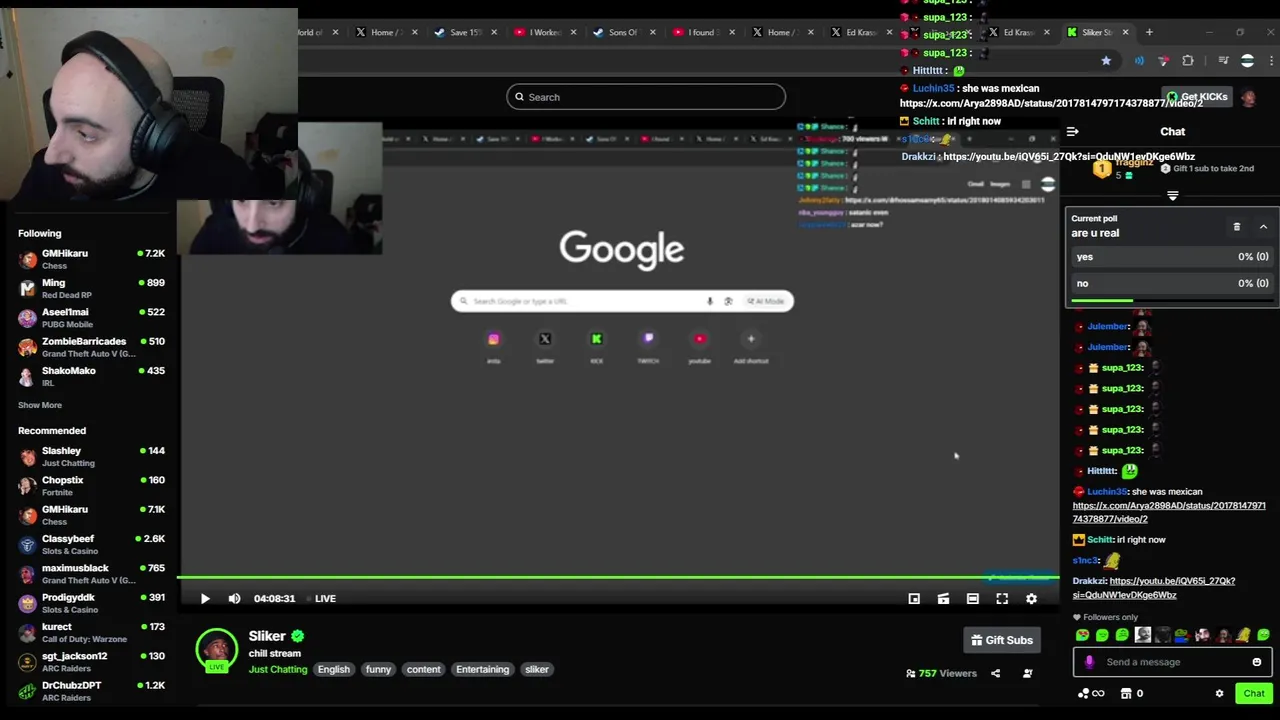Open the Luchin35 x.com link in chat
1280x720 pixels.
(x=1169, y=512)
